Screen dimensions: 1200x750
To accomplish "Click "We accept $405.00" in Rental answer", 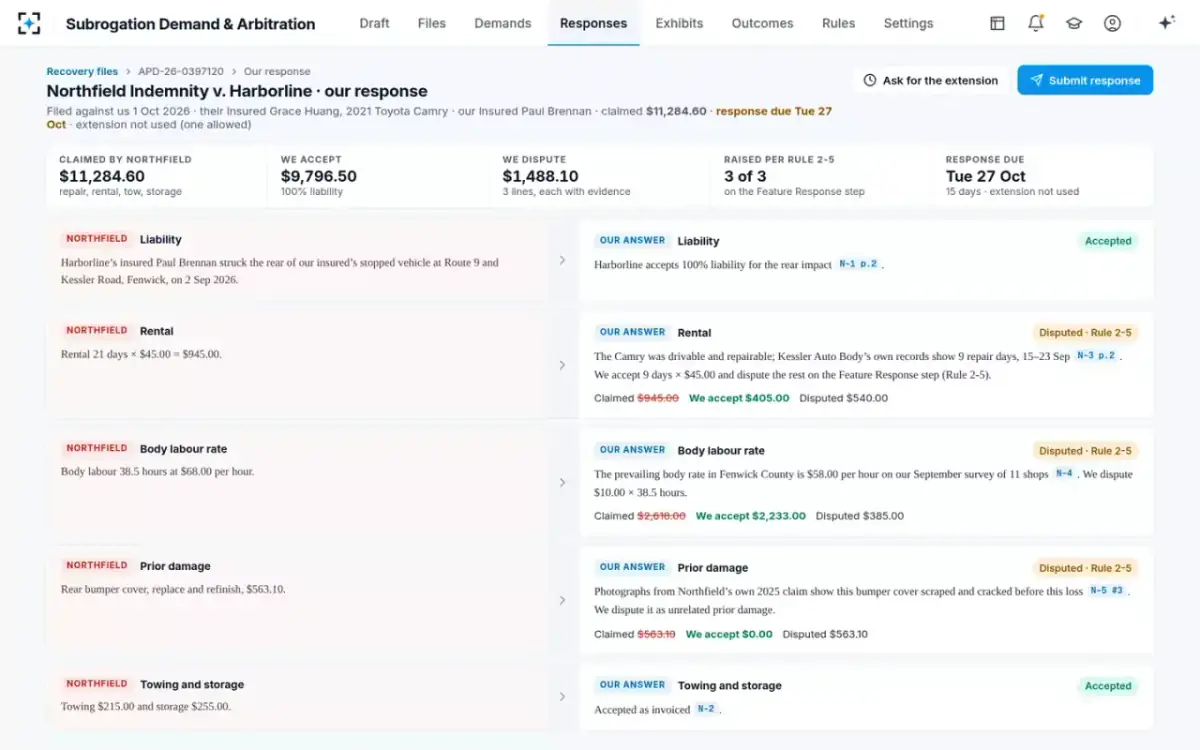I will click(x=739, y=398).
